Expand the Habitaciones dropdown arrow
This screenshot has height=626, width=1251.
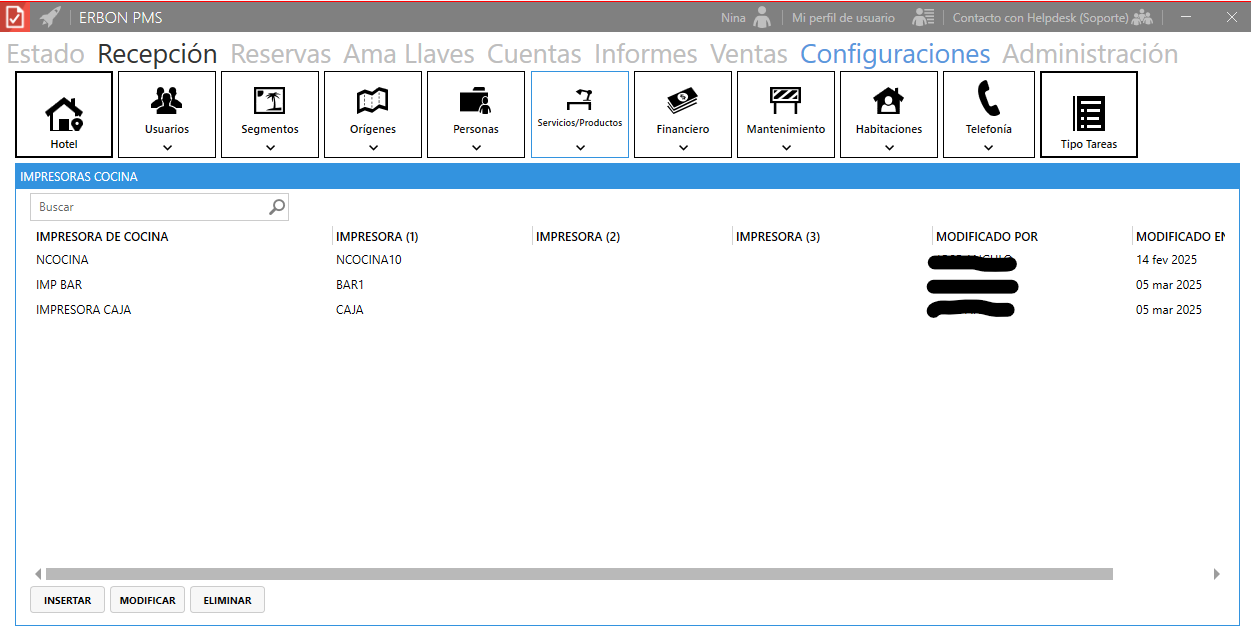(889, 148)
